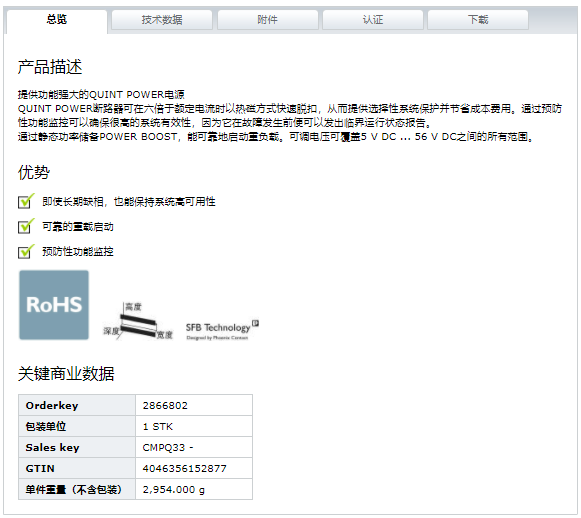
Task: Click the Sales key row label
Action: tap(52, 448)
